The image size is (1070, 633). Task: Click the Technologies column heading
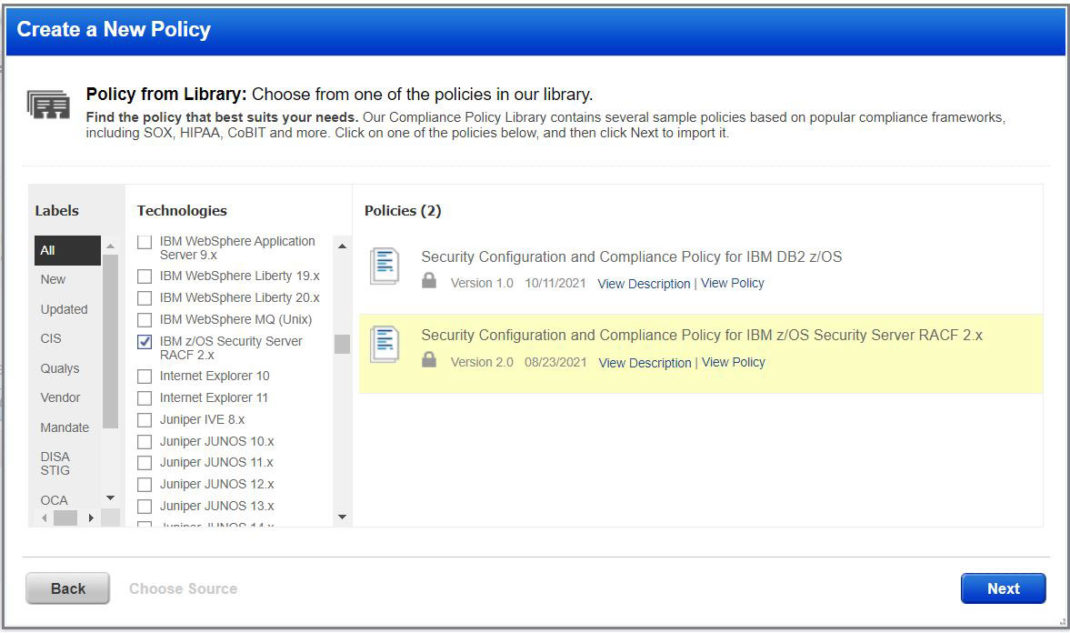182,211
